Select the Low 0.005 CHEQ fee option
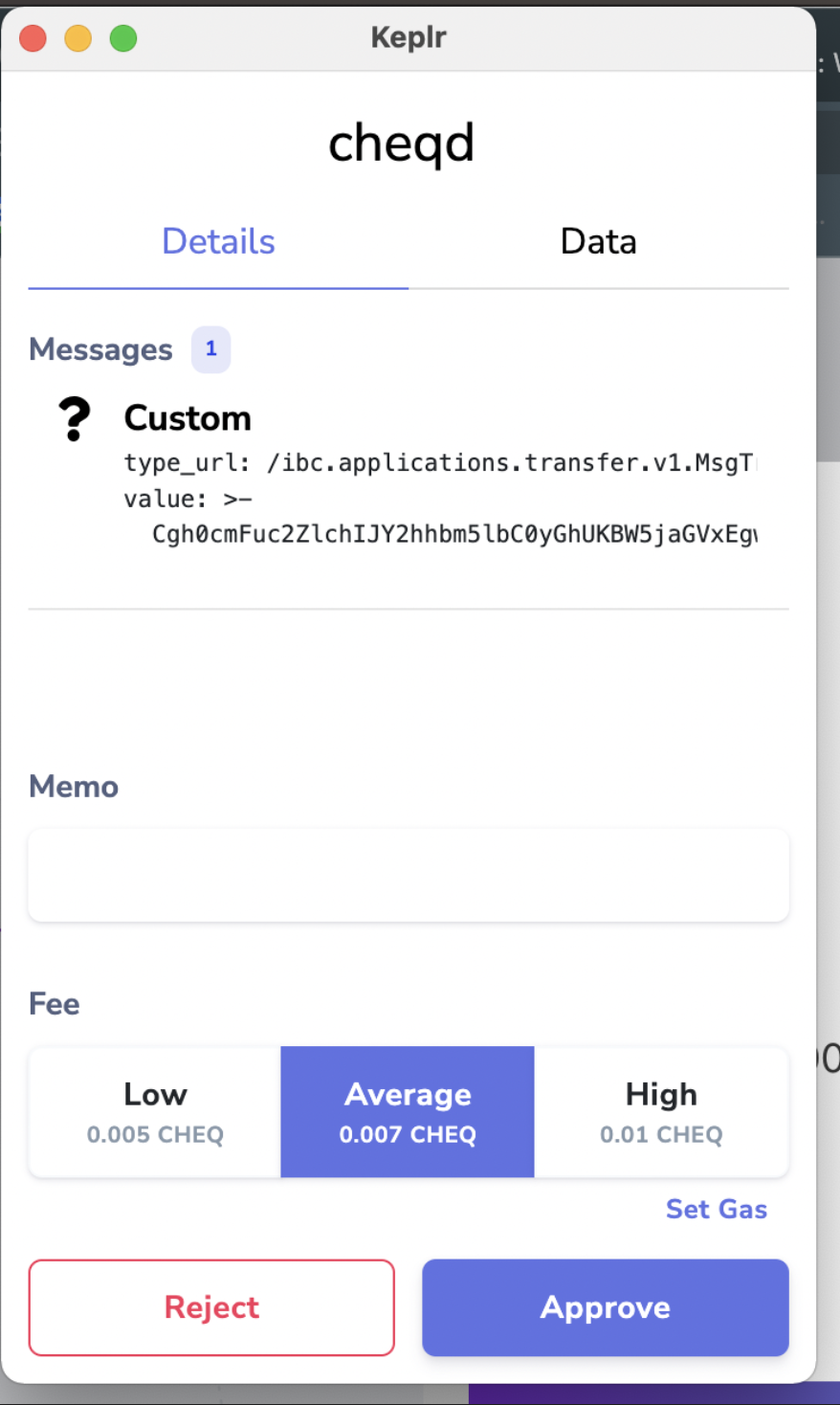The image size is (840, 1405). coord(155,1112)
